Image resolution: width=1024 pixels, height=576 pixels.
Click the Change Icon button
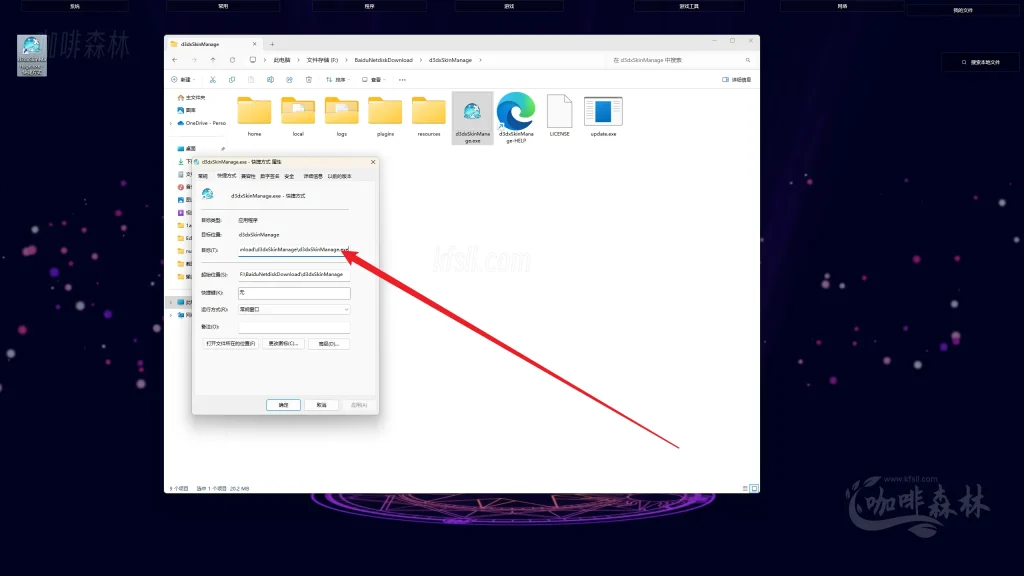click(284, 343)
